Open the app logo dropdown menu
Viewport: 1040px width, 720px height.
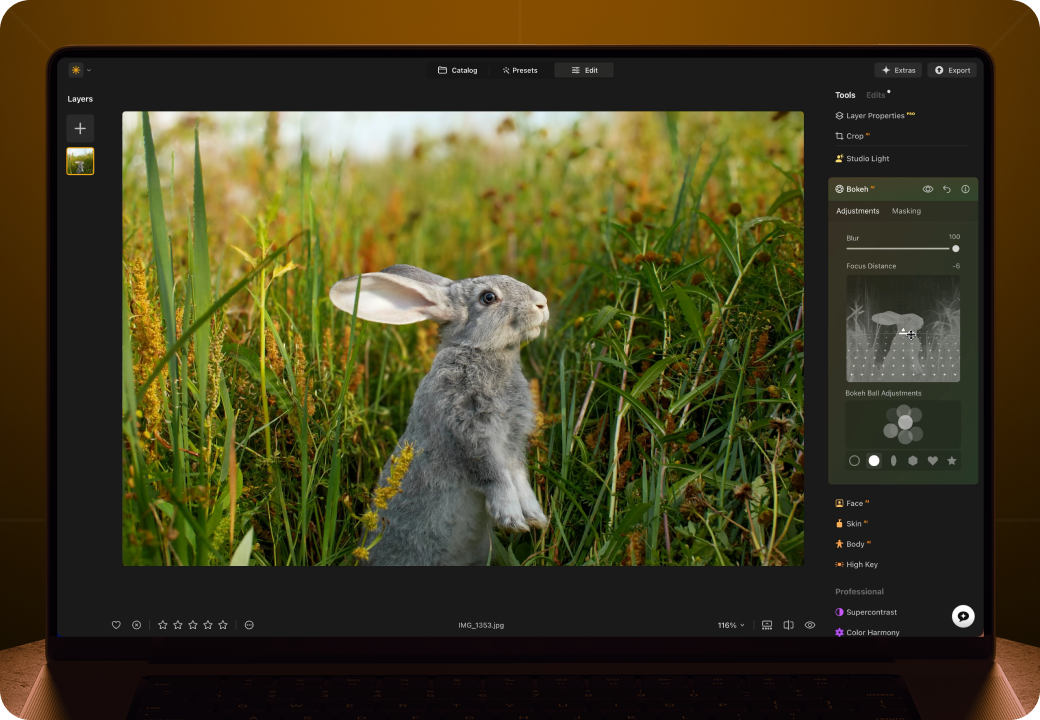point(79,70)
